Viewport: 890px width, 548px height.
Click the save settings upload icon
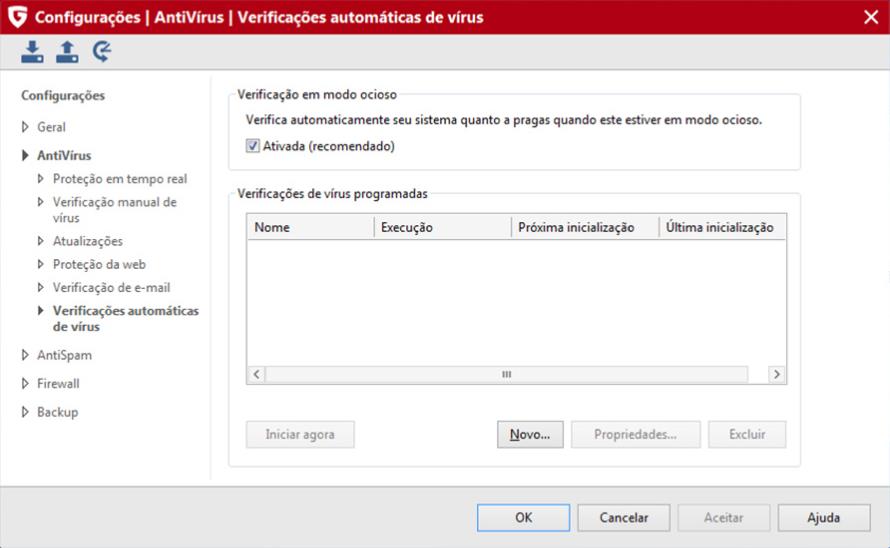point(67,52)
